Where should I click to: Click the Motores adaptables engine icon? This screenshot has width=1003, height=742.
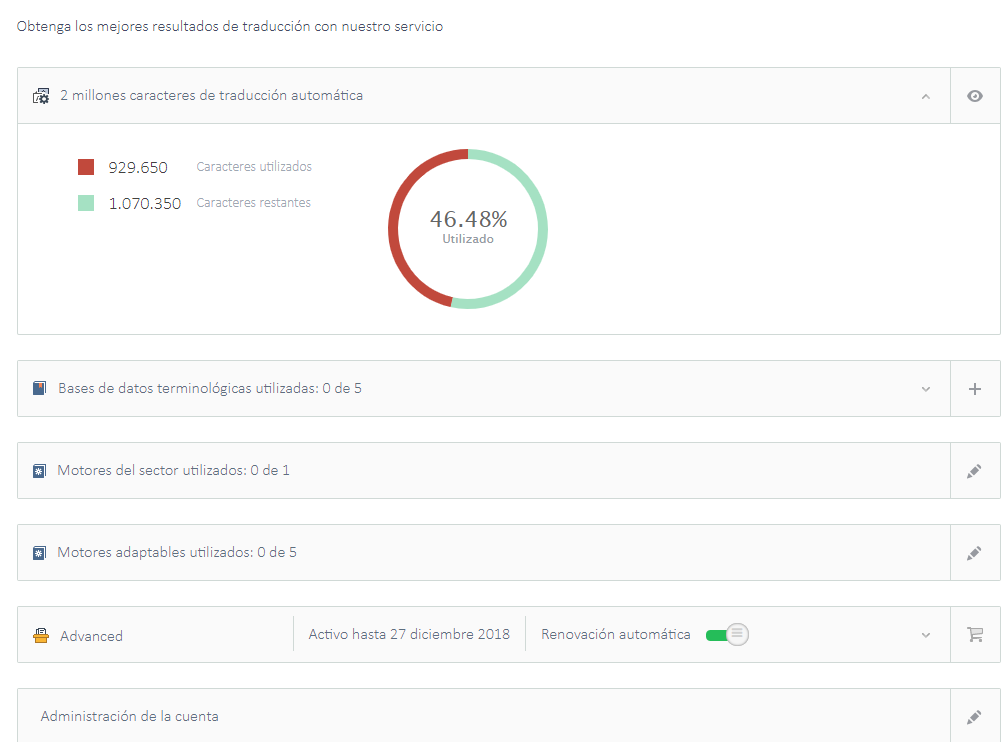tap(39, 553)
